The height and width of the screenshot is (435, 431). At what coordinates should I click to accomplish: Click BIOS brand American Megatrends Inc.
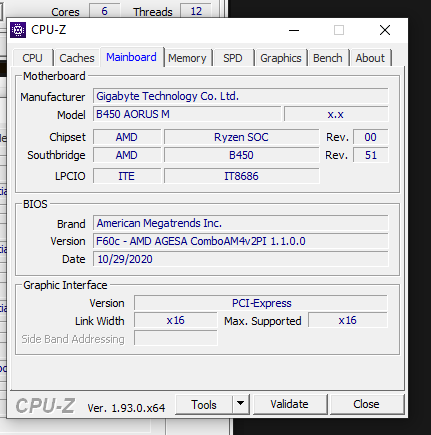[x=240, y=223]
